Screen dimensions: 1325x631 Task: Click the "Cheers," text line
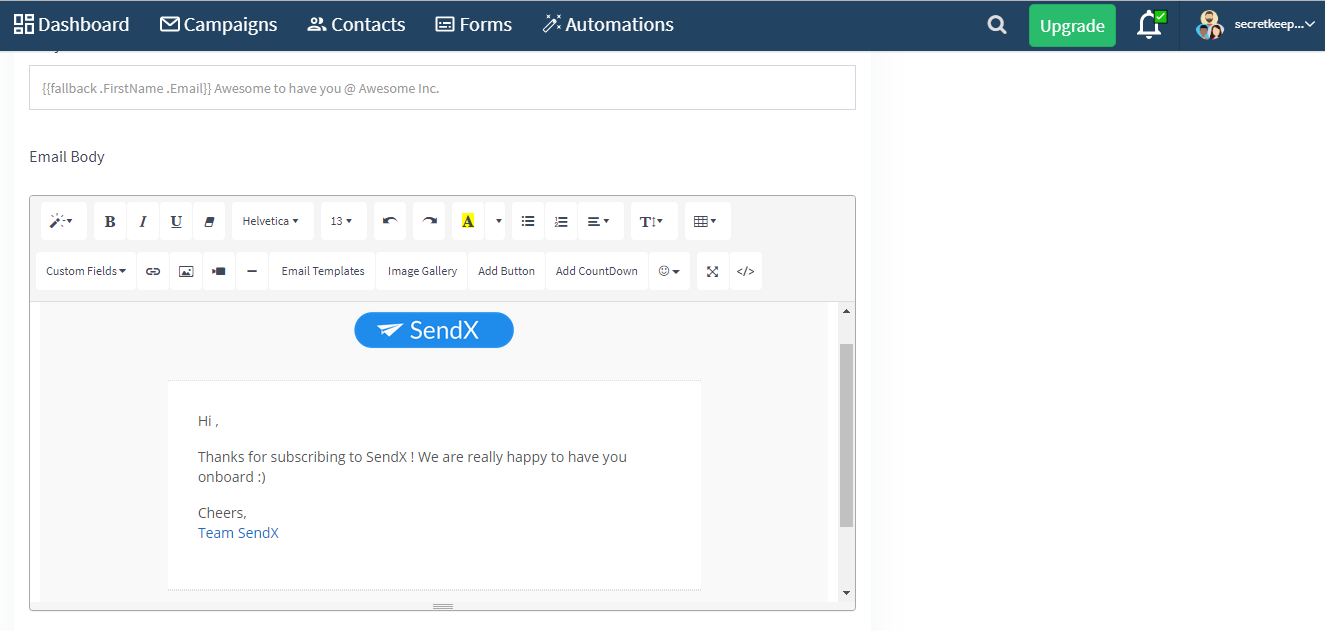222,513
